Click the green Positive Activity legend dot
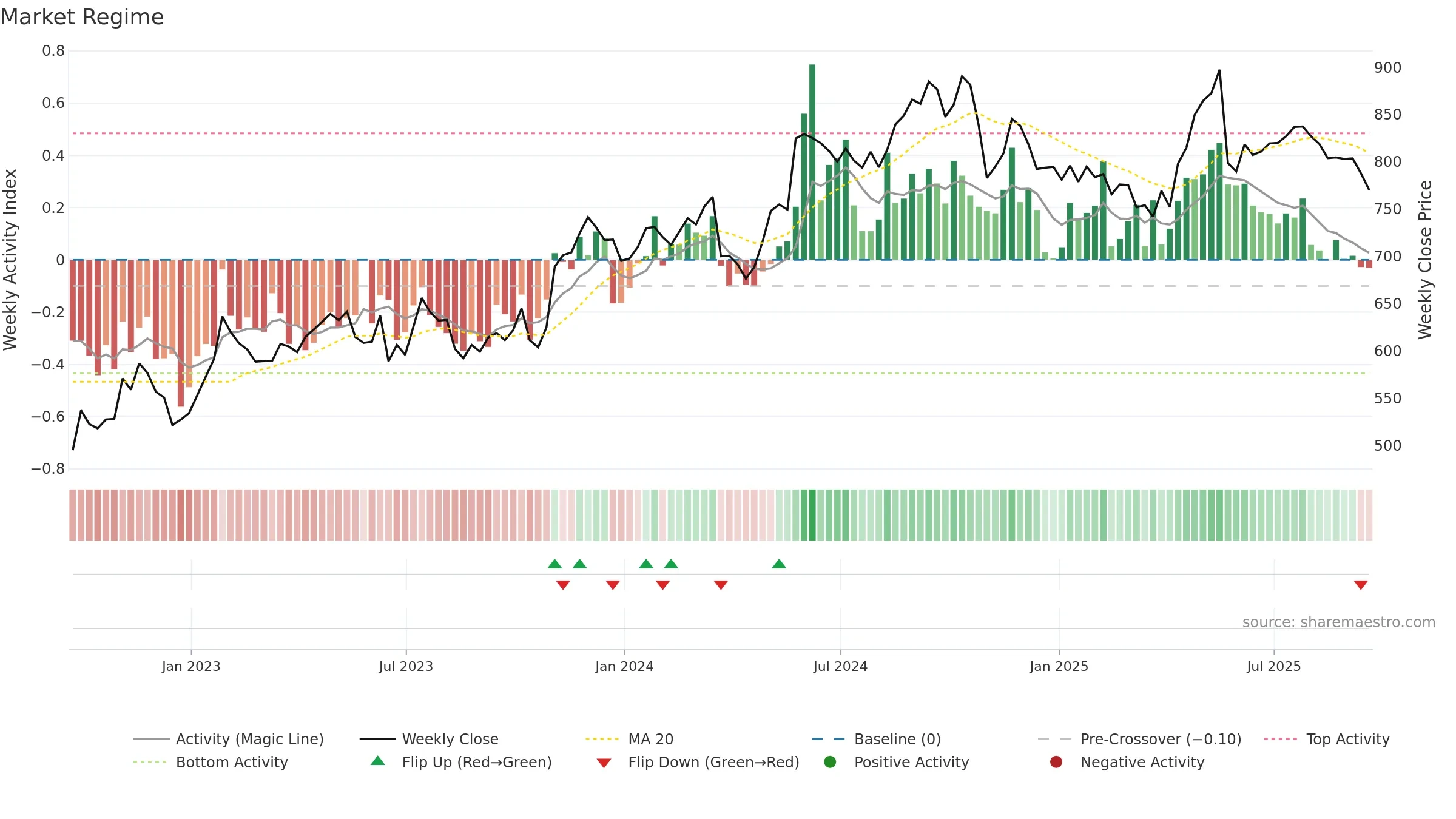Viewport: 1456px width, 819px height. point(831,762)
